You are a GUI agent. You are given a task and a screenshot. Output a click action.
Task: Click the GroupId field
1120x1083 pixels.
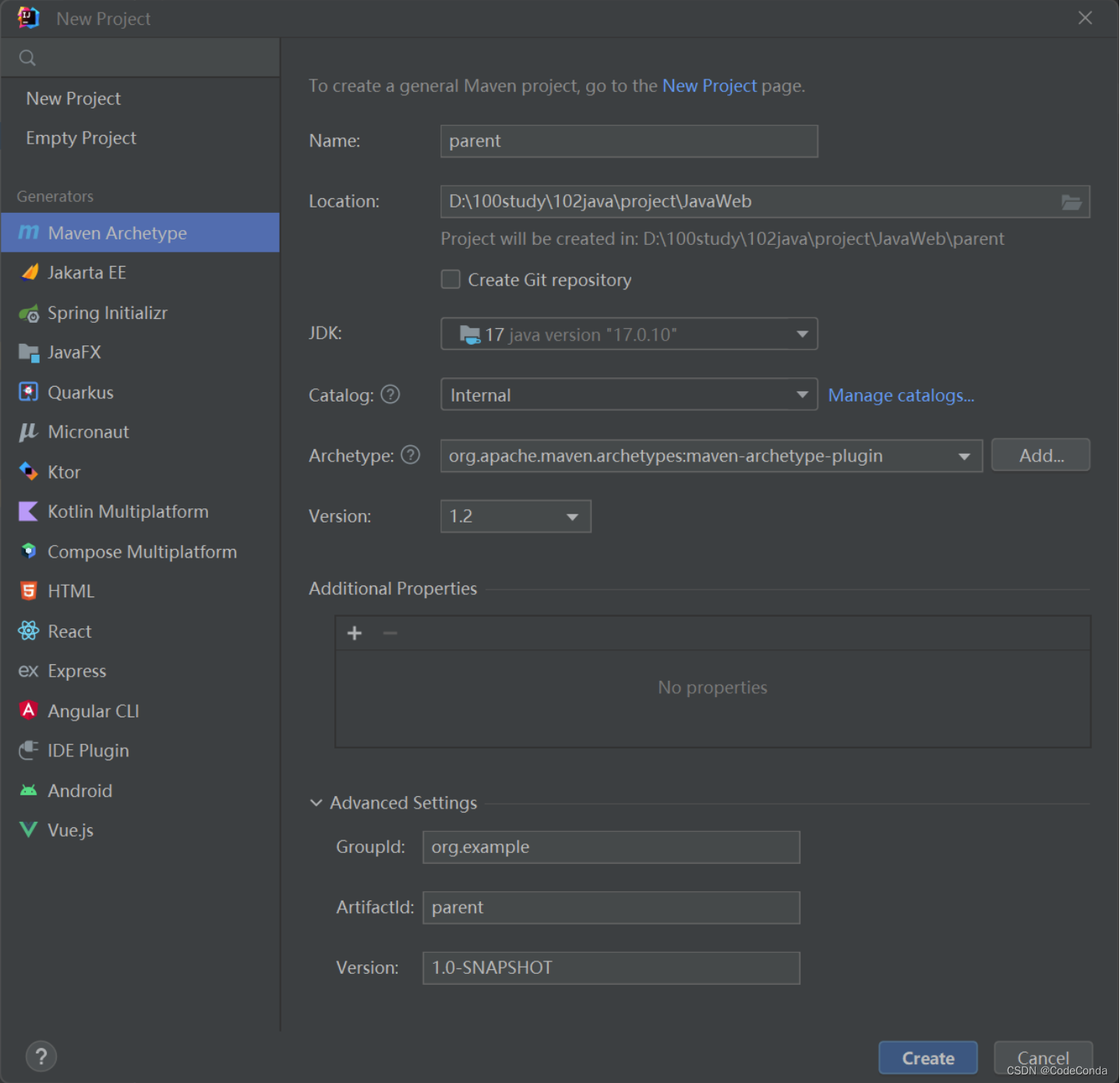tap(611, 847)
